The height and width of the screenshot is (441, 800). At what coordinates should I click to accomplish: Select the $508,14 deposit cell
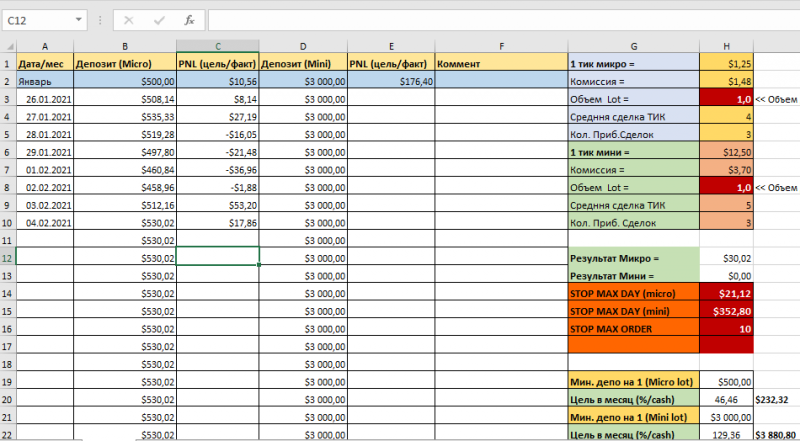[125, 99]
